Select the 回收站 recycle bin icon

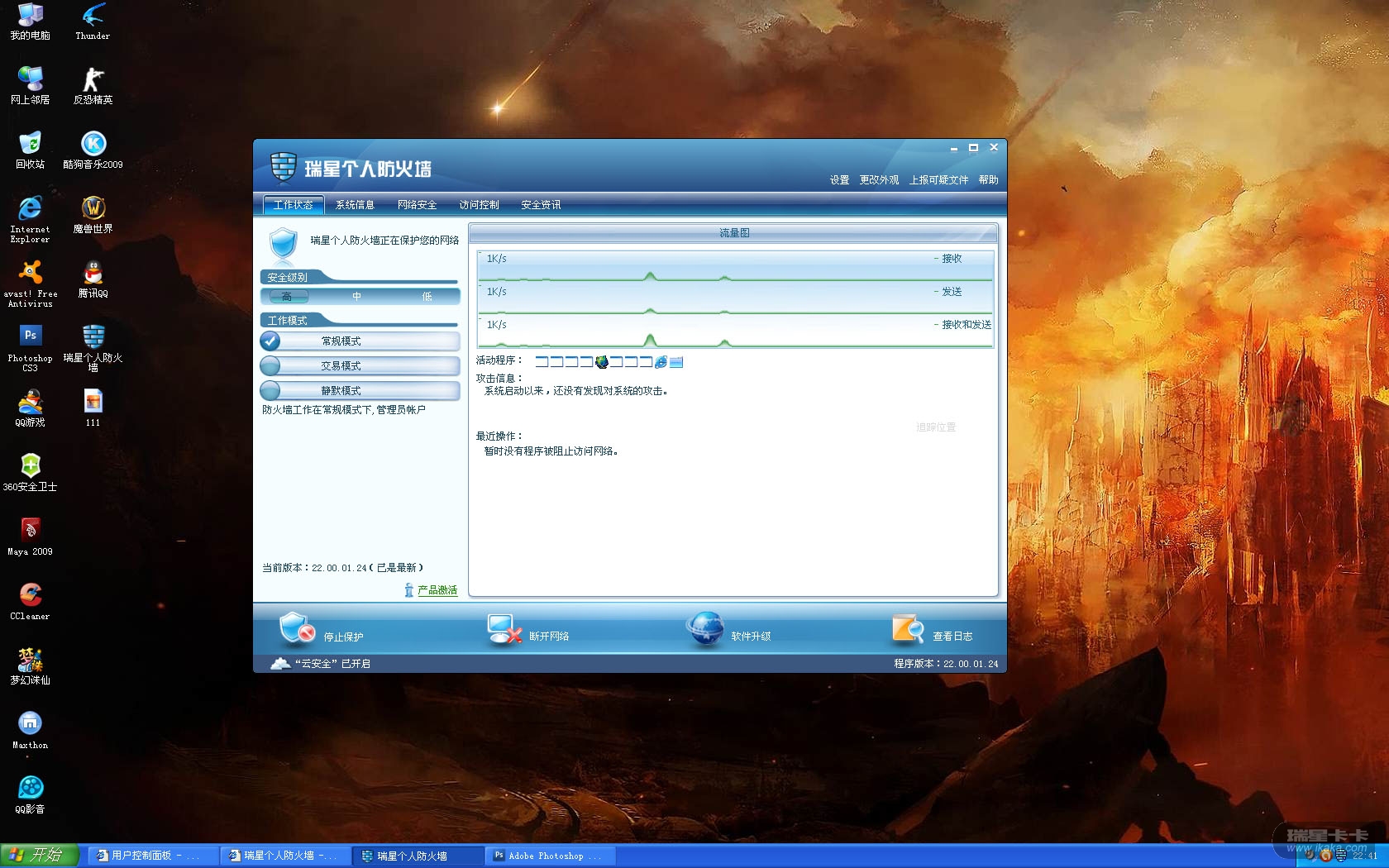coord(30,150)
